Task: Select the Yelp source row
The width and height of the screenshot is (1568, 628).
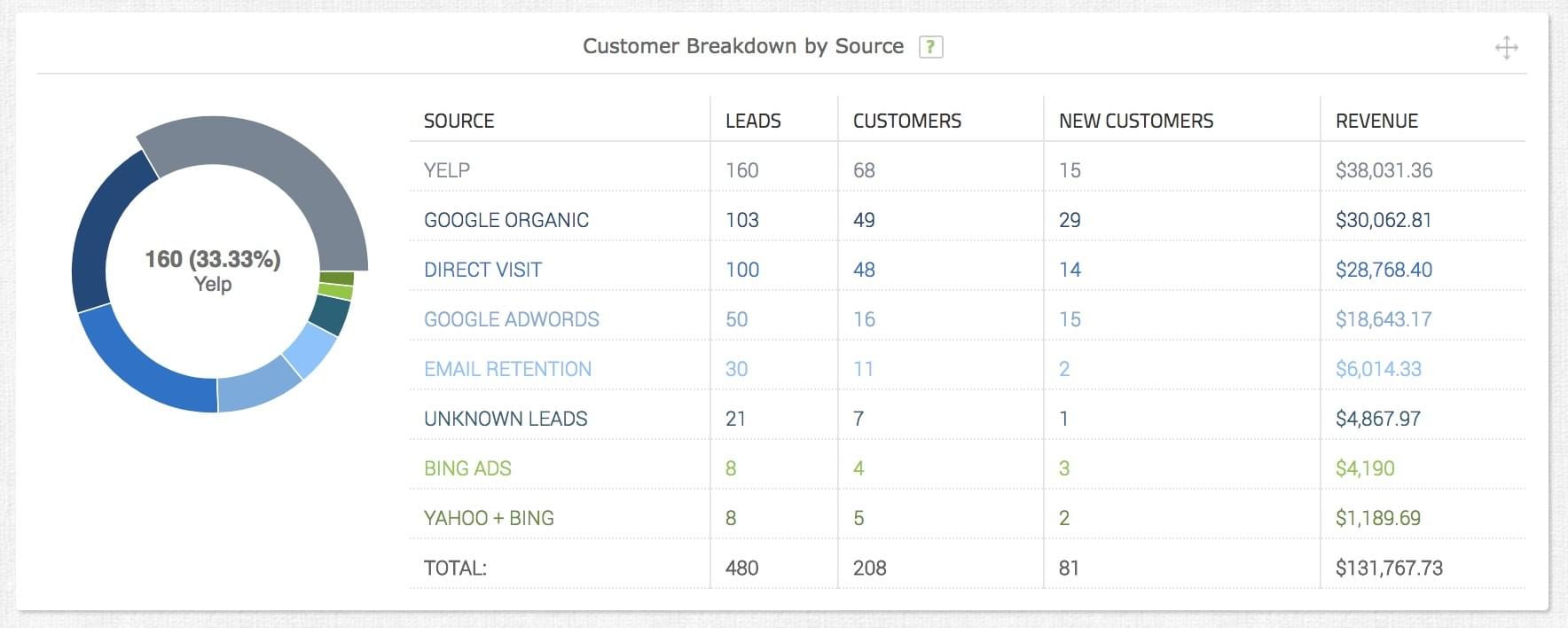Action: coord(447,170)
